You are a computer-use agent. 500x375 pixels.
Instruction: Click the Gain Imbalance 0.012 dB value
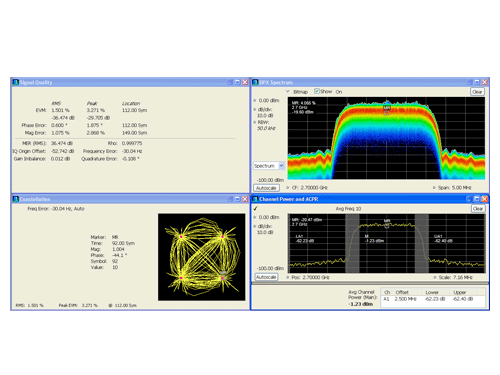pos(60,159)
